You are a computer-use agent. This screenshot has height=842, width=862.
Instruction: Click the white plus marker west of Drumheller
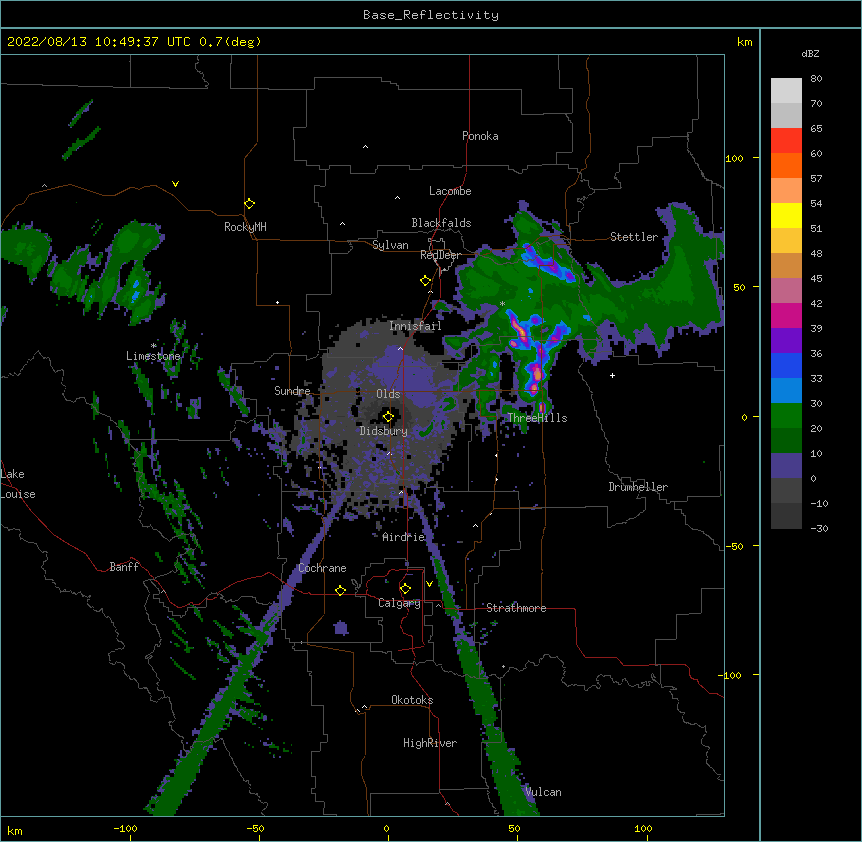(612, 375)
